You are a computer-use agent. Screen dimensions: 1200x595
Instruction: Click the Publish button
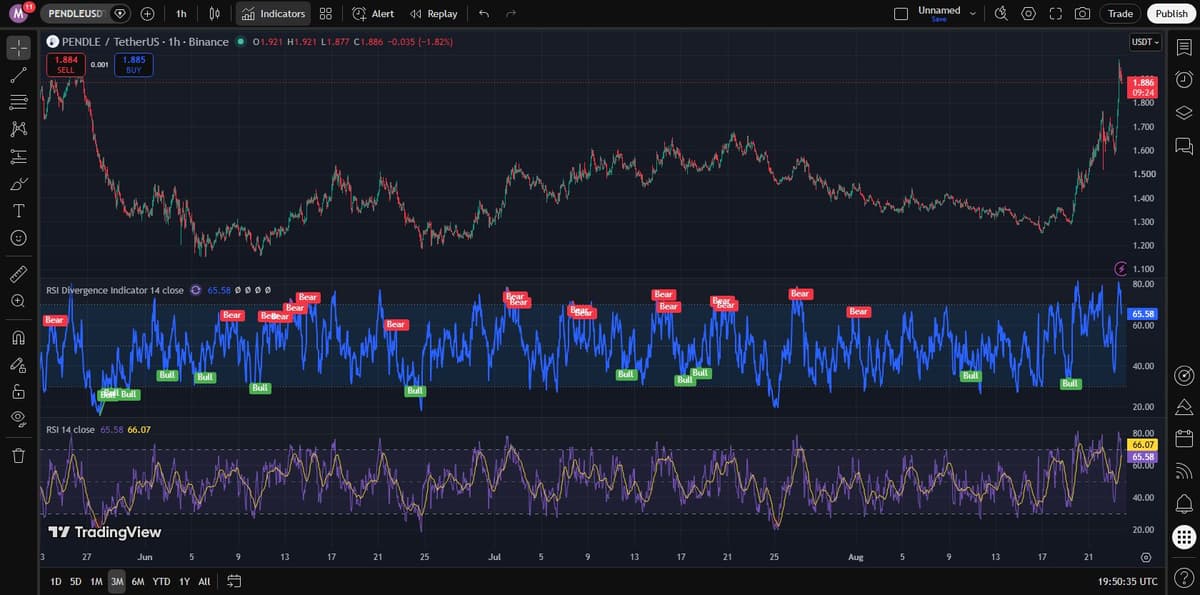(x=1170, y=14)
